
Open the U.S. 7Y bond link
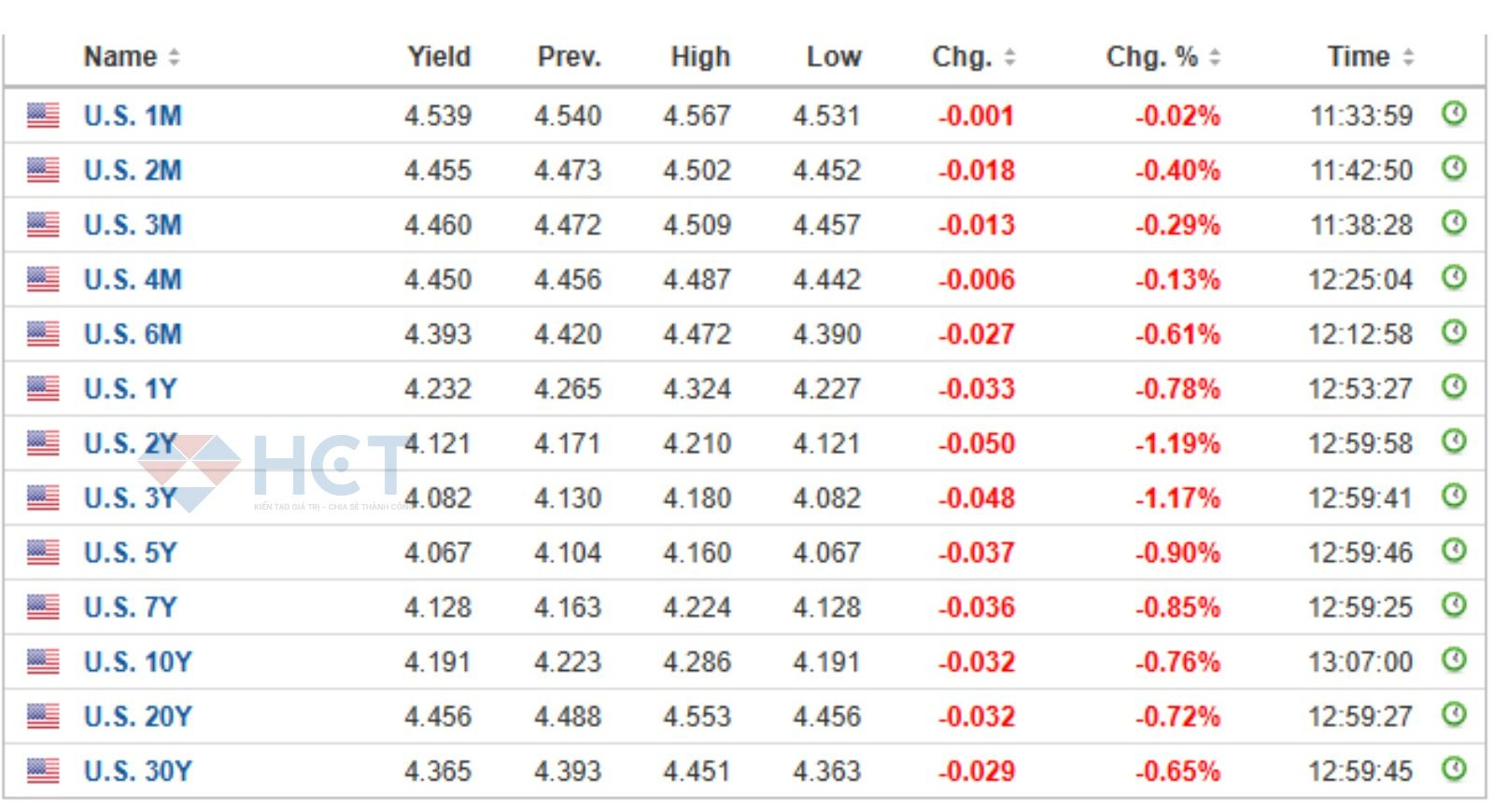click(130, 608)
